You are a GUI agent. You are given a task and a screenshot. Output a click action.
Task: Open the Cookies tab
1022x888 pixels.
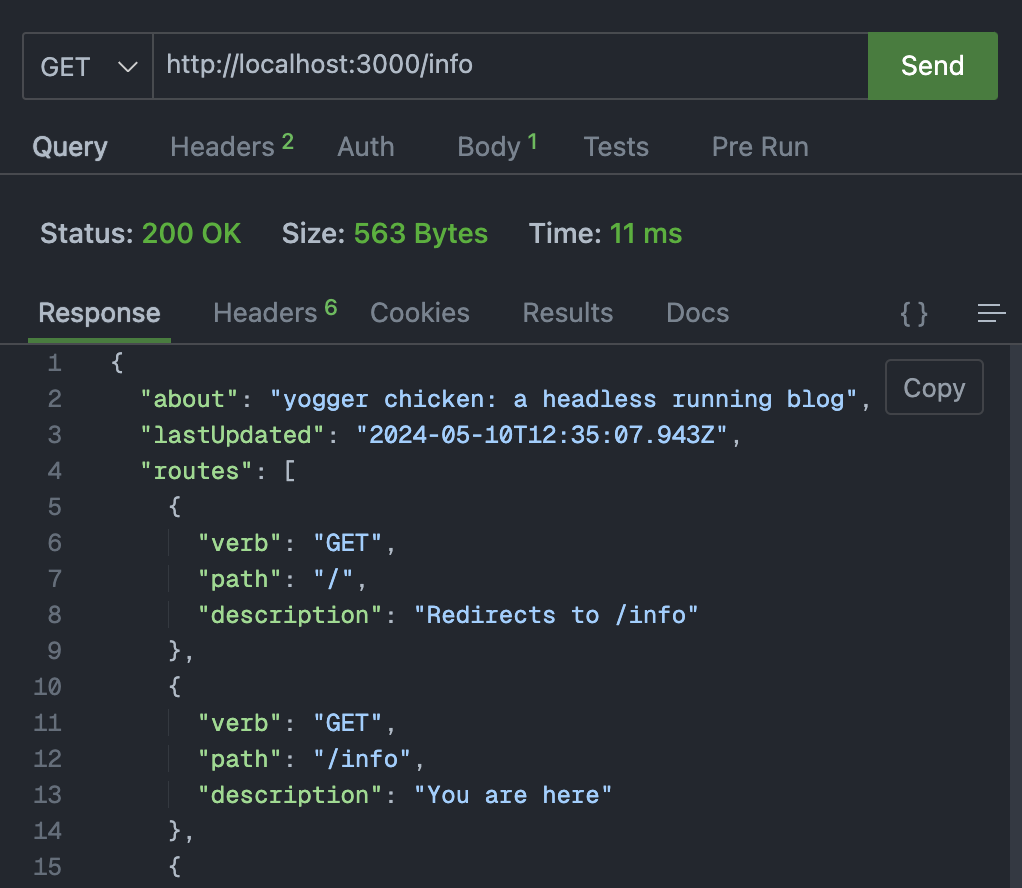tap(419, 313)
